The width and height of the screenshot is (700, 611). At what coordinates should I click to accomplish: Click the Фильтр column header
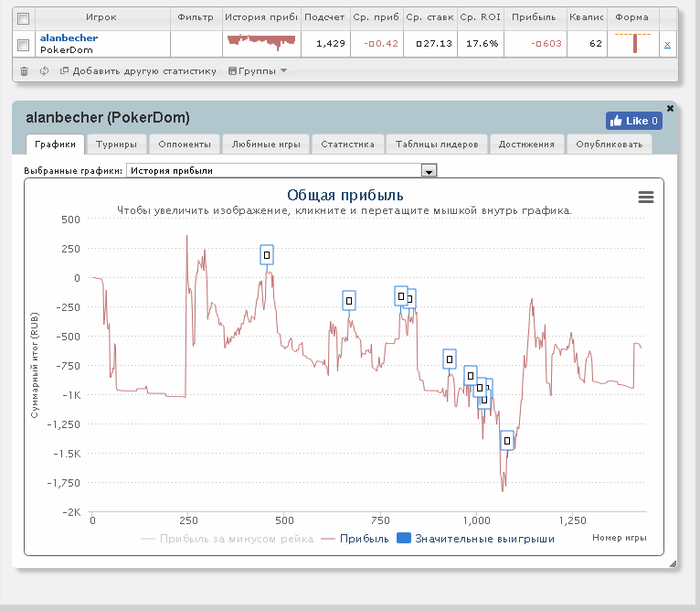point(196,17)
